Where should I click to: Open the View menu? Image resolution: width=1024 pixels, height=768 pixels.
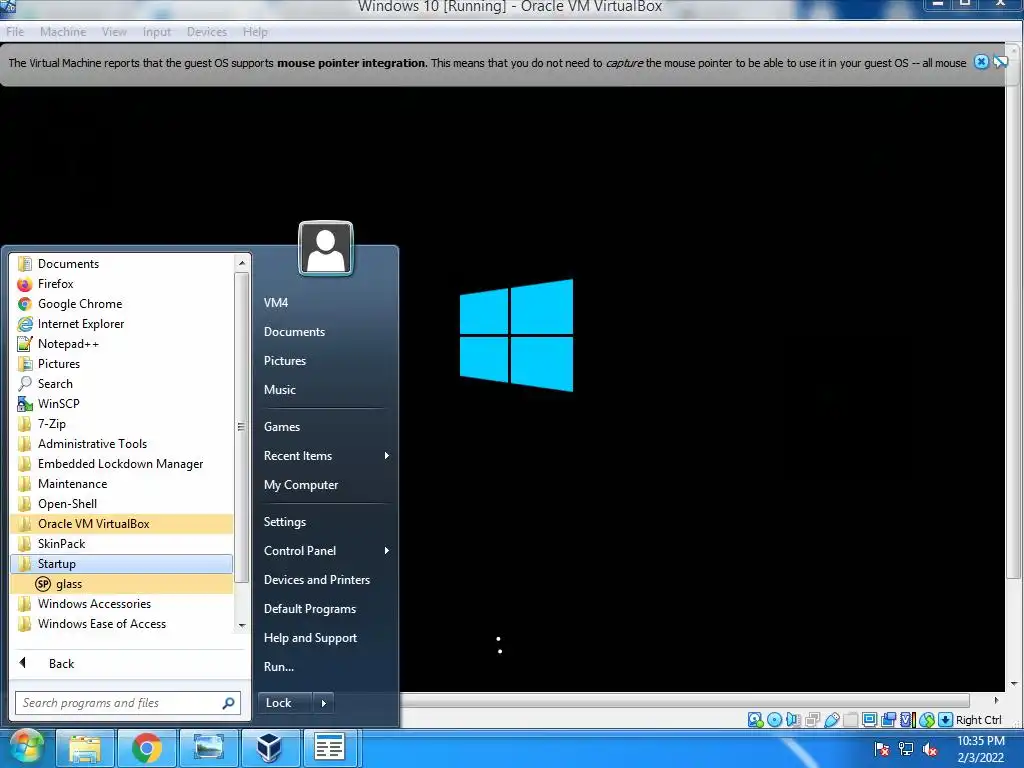click(114, 31)
